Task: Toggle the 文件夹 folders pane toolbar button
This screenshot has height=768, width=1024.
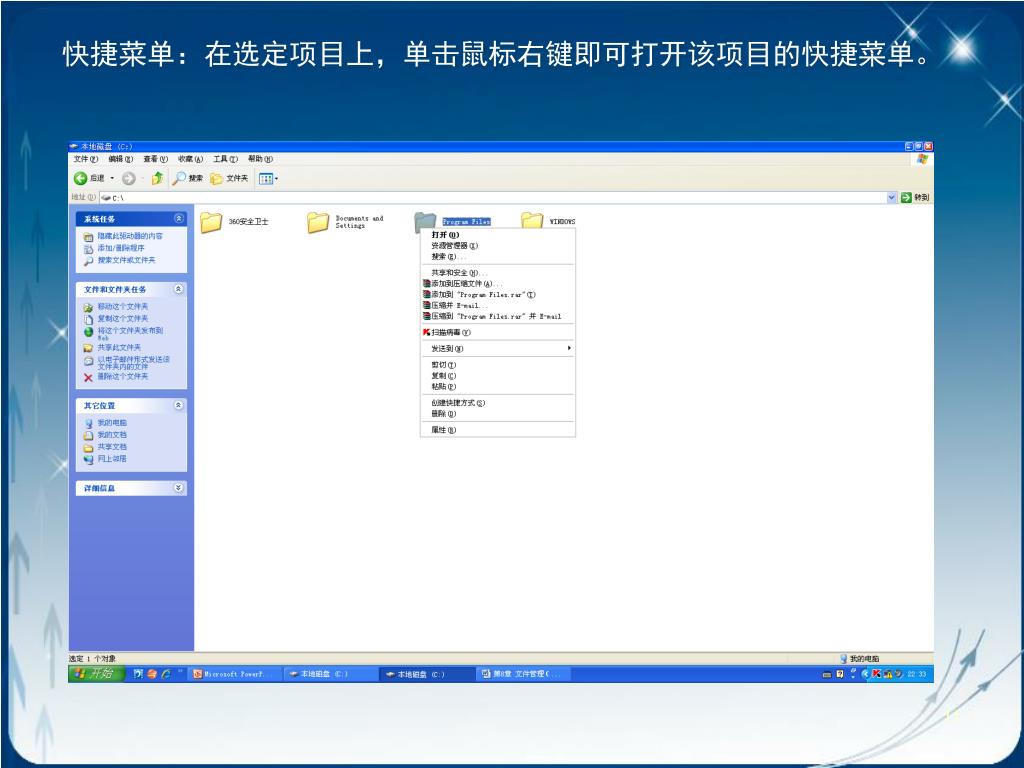Action: (x=229, y=178)
